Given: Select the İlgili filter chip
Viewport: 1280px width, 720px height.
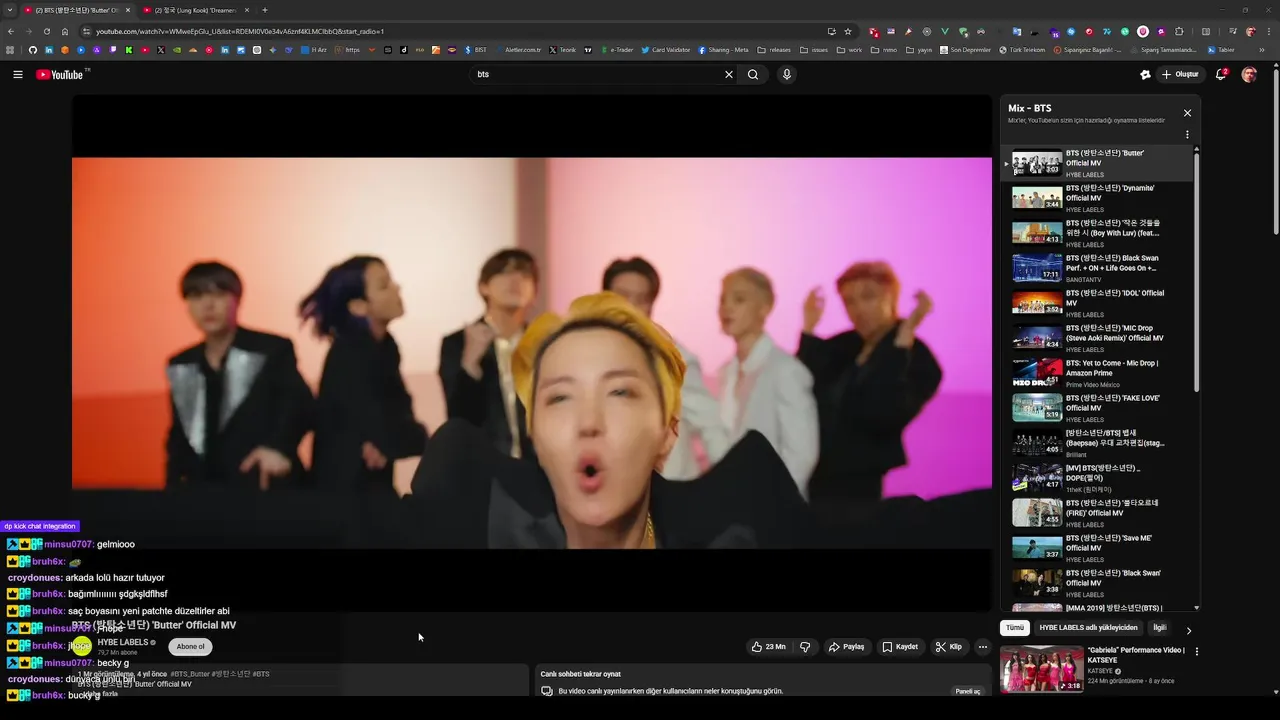Looking at the screenshot, I should click(x=1160, y=628).
